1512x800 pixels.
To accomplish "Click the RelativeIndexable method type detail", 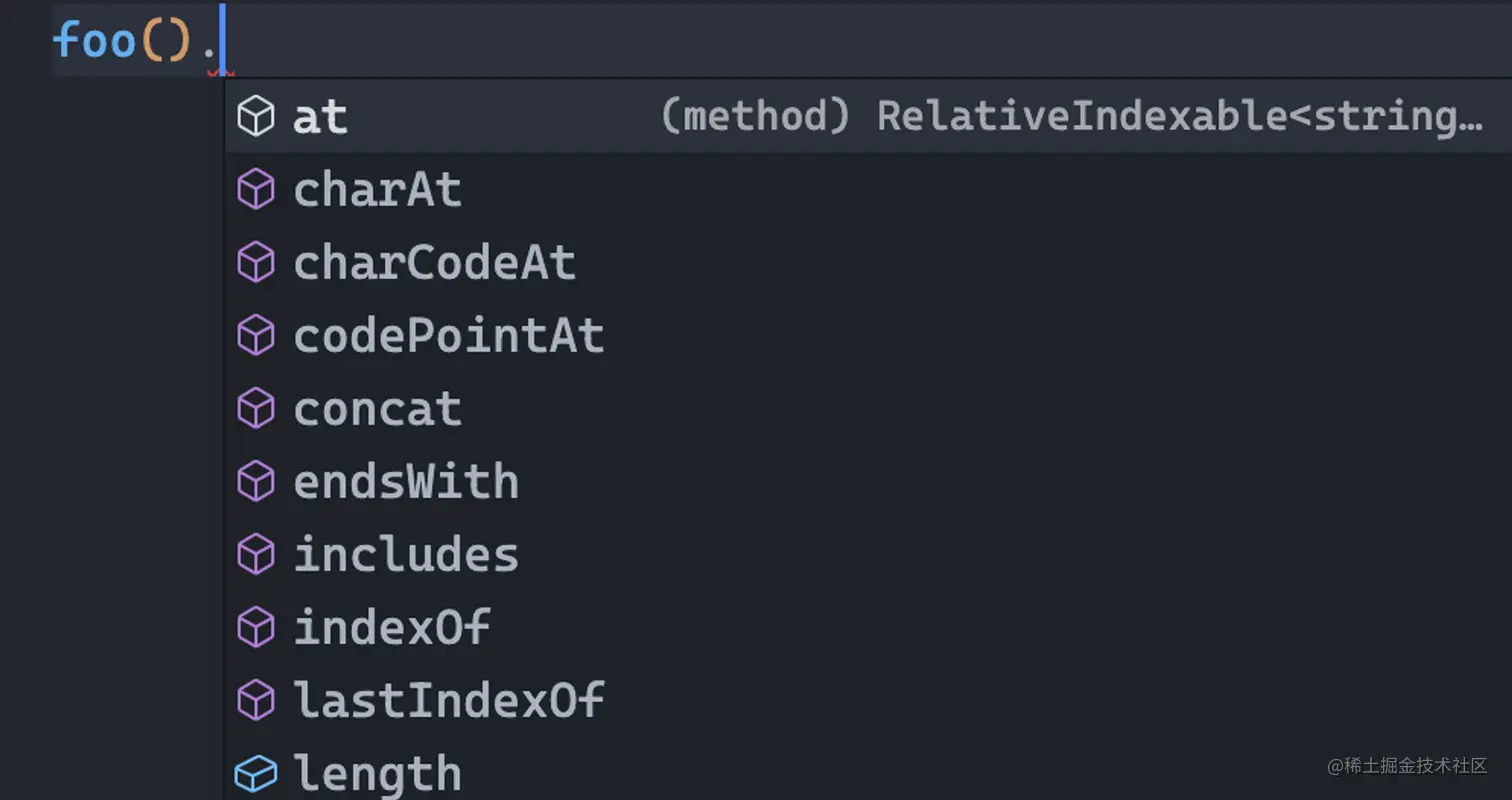I will click(1071, 117).
